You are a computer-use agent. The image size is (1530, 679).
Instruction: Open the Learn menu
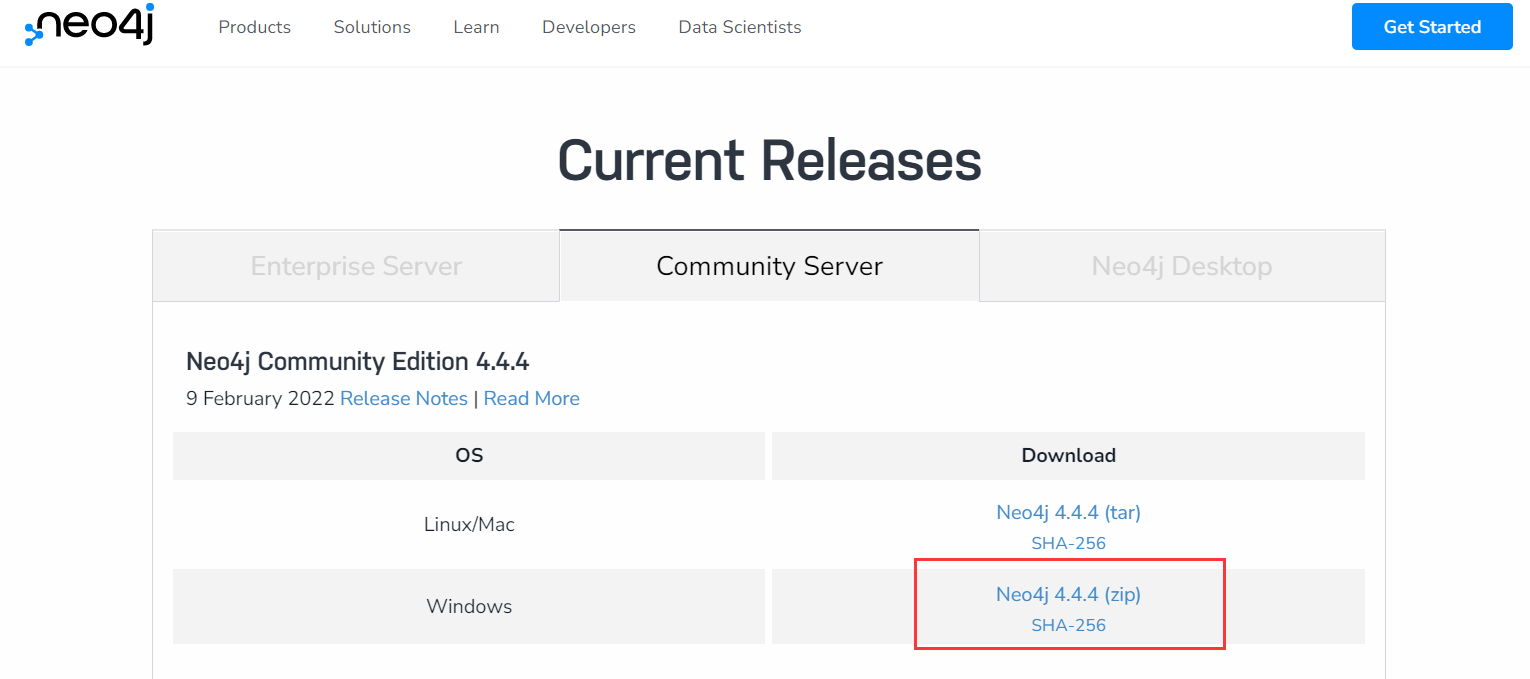point(476,27)
